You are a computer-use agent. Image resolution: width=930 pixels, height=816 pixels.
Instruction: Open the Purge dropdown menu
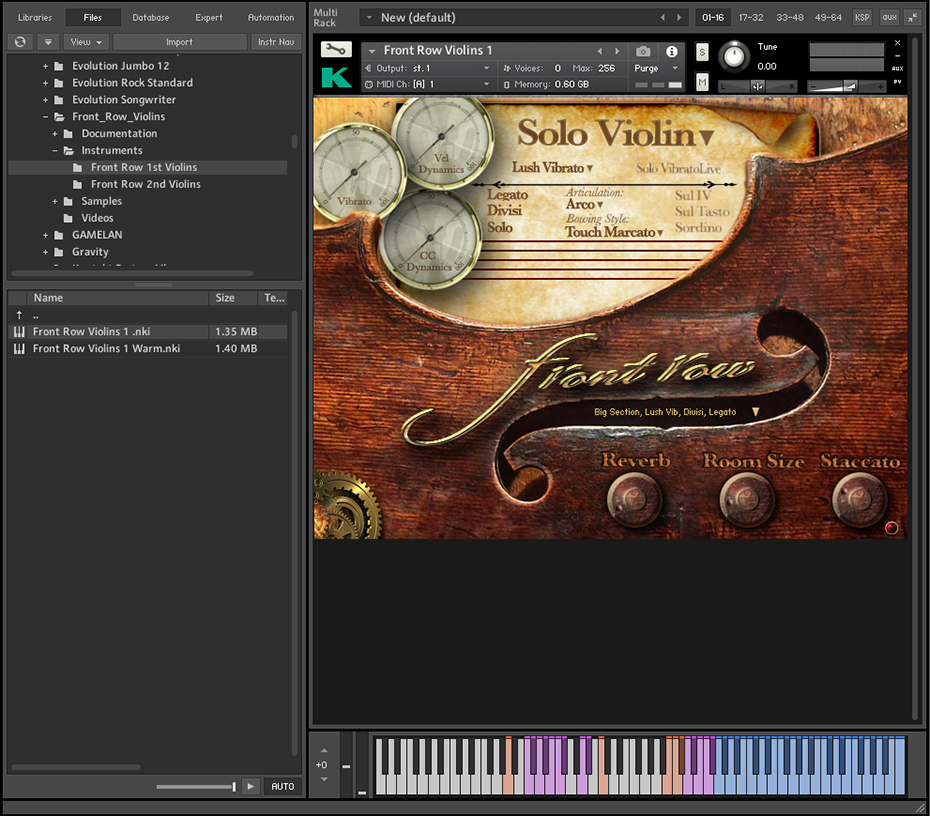pyautogui.click(x=656, y=68)
